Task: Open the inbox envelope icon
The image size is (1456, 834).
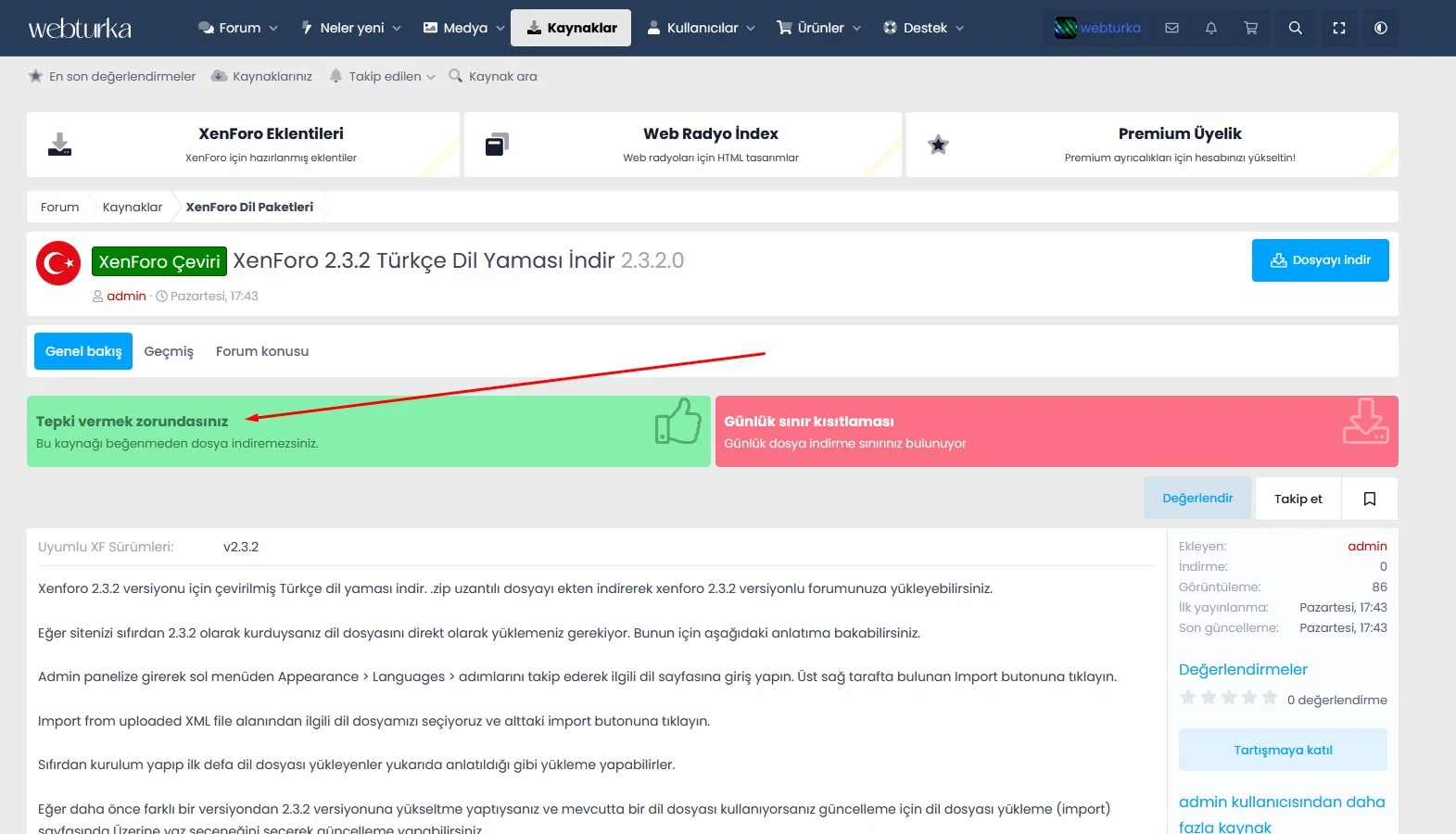Action: (x=1171, y=28)
